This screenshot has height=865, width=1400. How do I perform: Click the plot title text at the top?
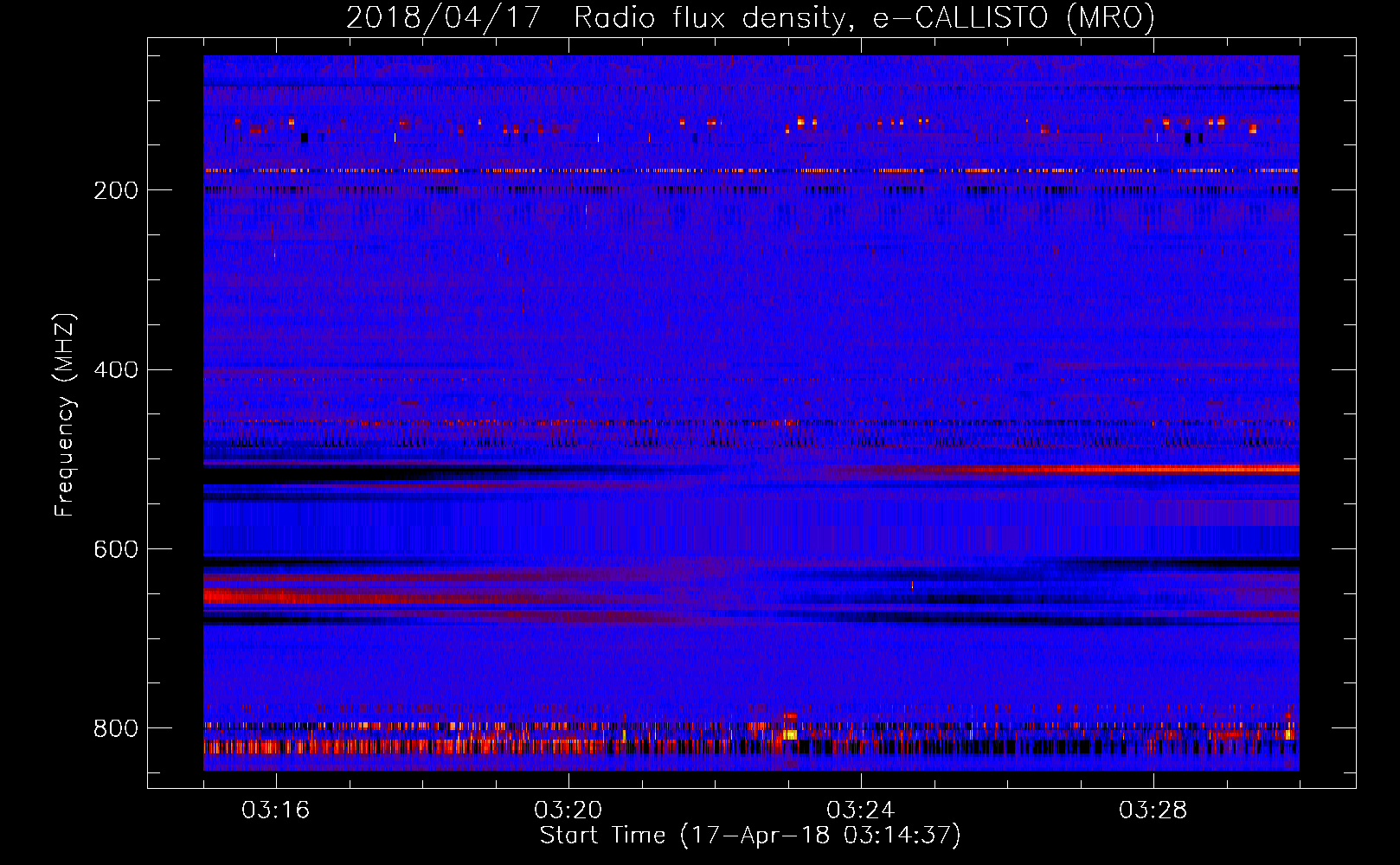click(x=750, y=17)
